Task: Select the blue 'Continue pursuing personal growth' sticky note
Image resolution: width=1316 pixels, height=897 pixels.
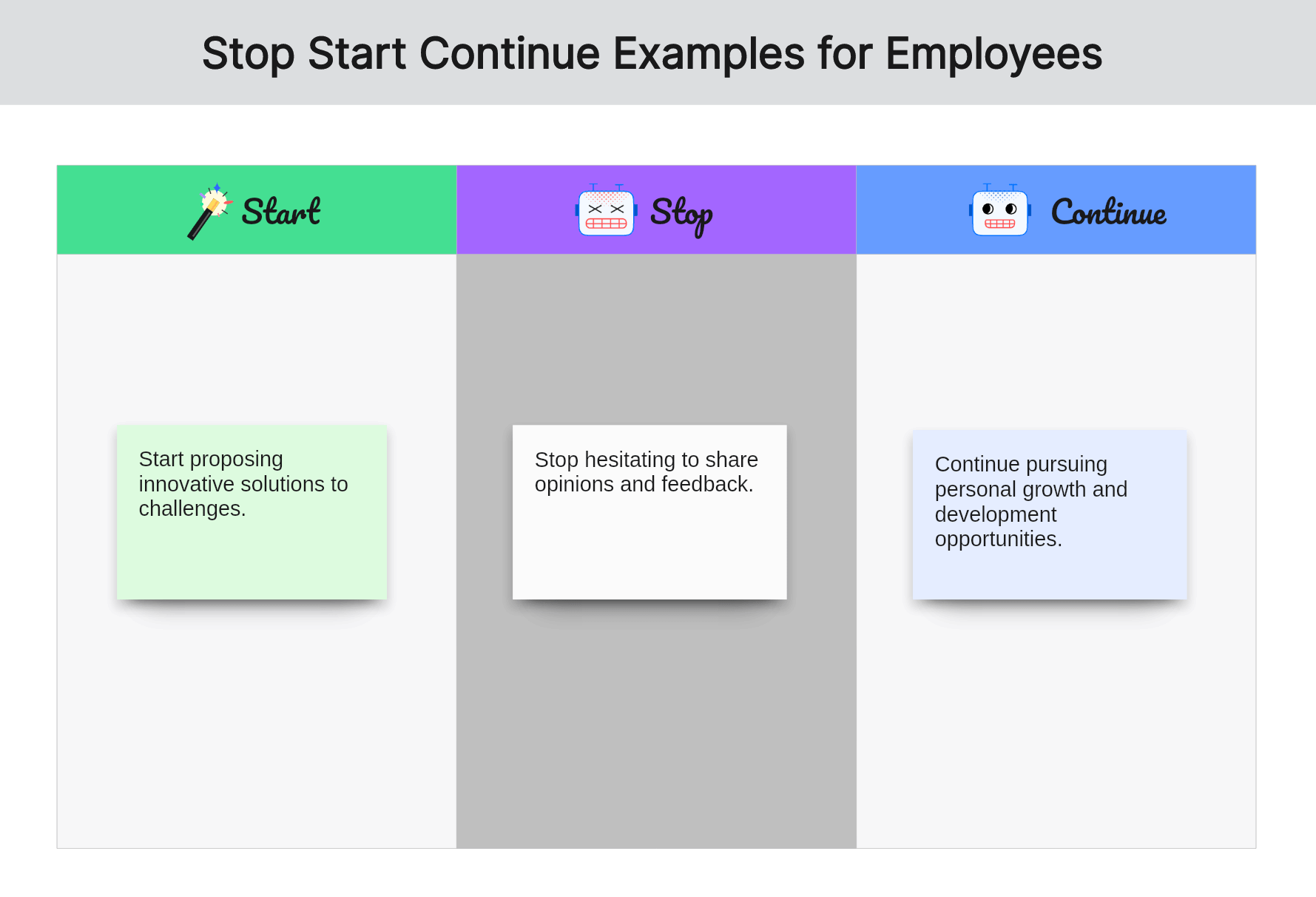Action: pyautogui.click(x=1050, y=515)
